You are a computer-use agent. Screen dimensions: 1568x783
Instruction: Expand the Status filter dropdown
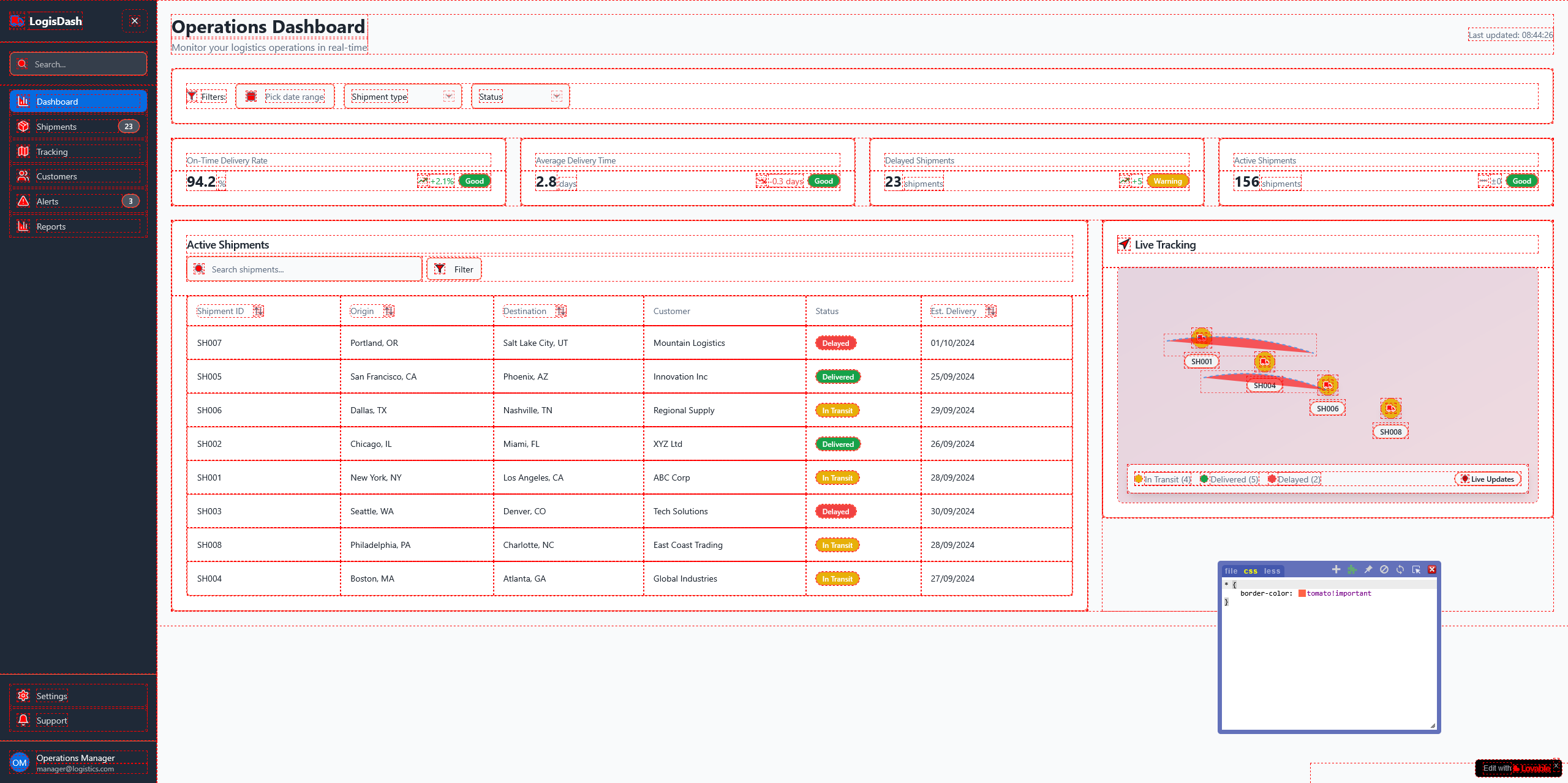click(x=521, y=97)
